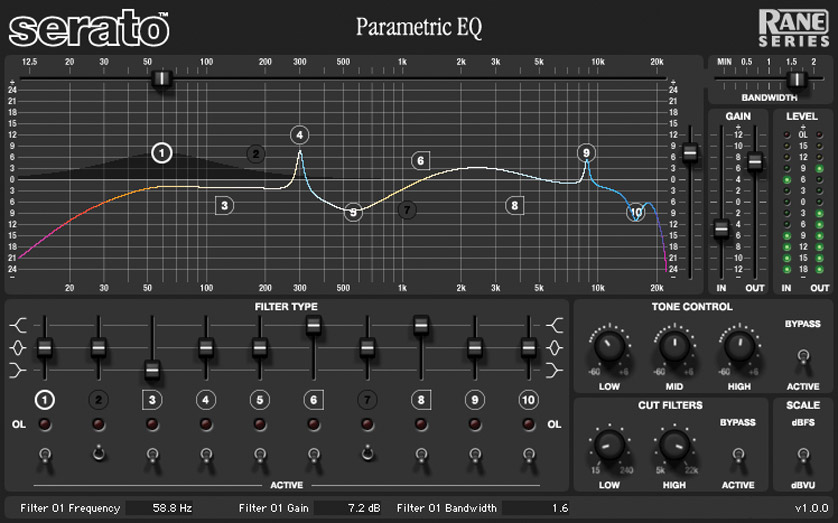Select filter number 3 button below the sliders
The height and width of the screenshot is (523, 838).
(x=152, y=400)
